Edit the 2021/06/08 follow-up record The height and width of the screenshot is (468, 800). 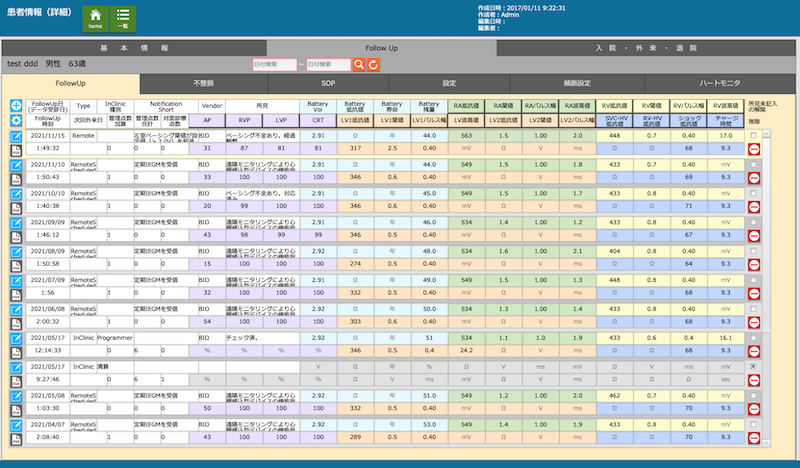[x=16, y=310]
